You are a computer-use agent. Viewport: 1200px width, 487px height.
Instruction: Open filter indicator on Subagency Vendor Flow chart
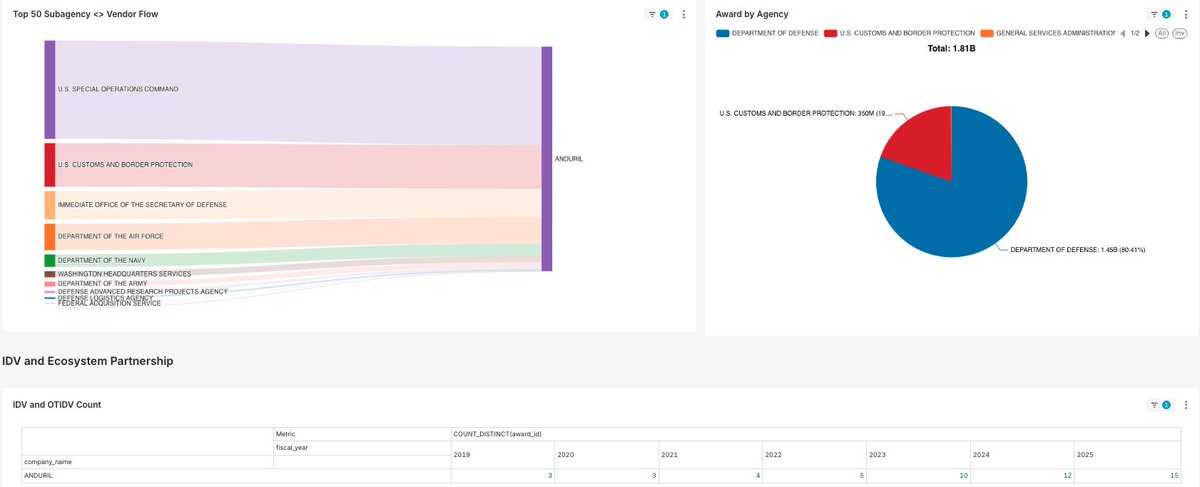658,15
